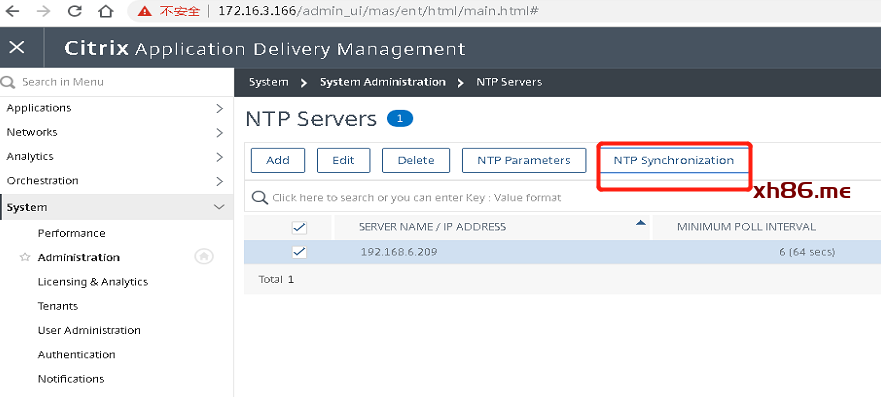This screenshot has width=881, height=397.
Task: Open Licensing & Analytics menu item
Action: (x=93, y=282)
